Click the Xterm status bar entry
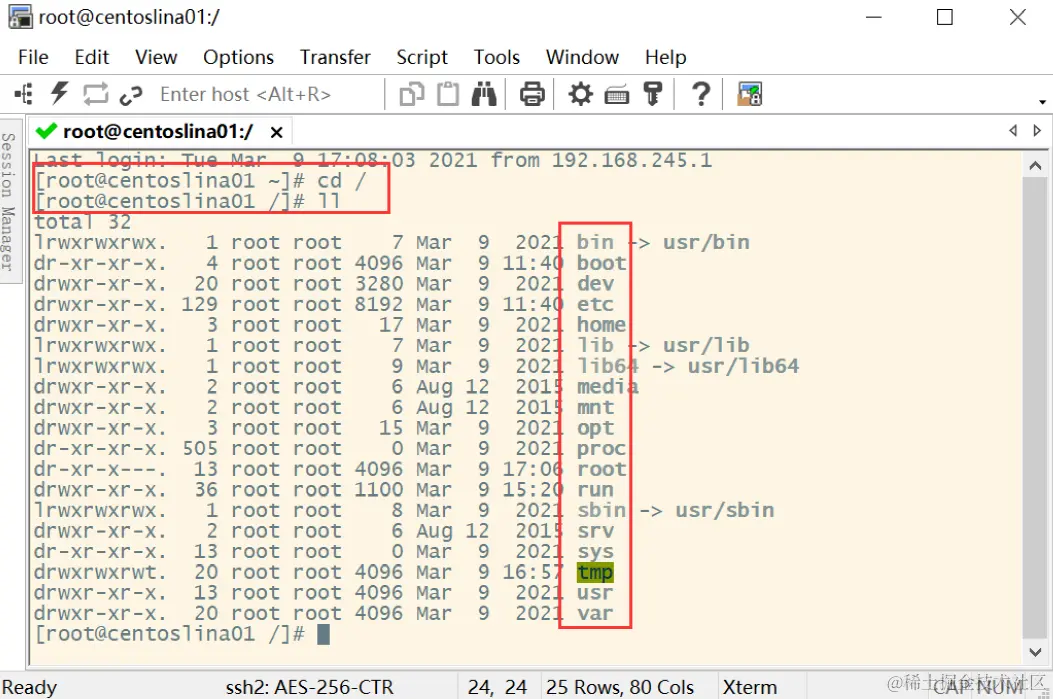The image size is (1053, 699). [749, 687]
